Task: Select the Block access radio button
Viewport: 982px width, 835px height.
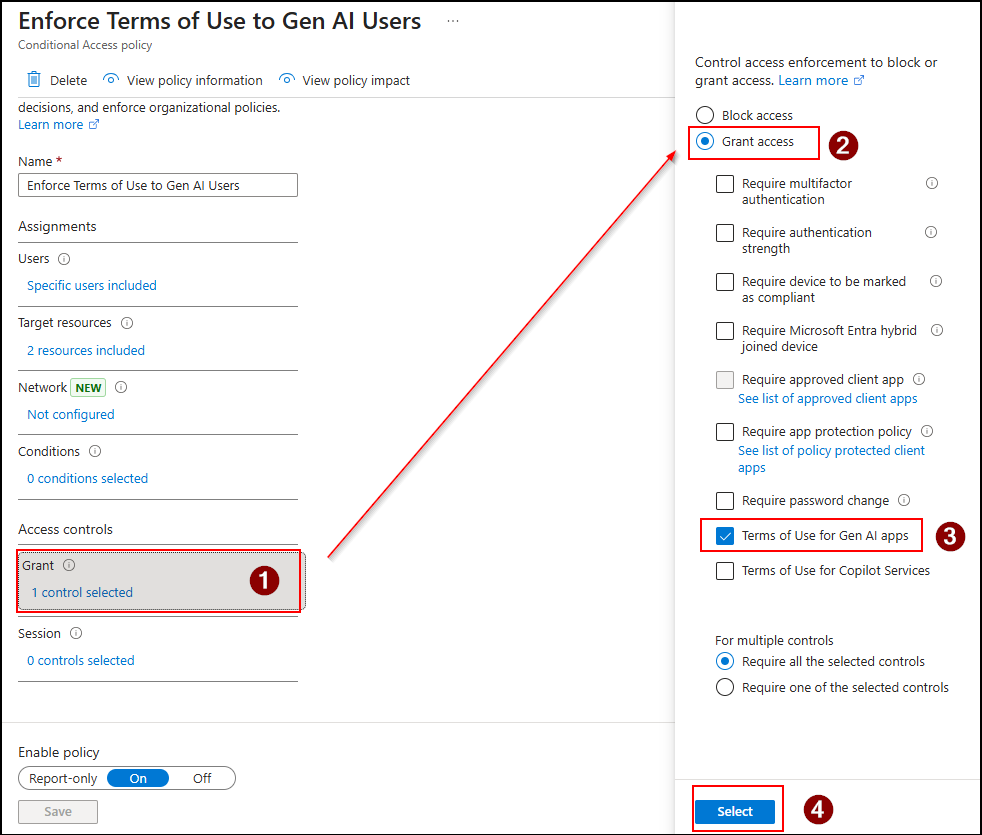Action: (x=705, y=116)
